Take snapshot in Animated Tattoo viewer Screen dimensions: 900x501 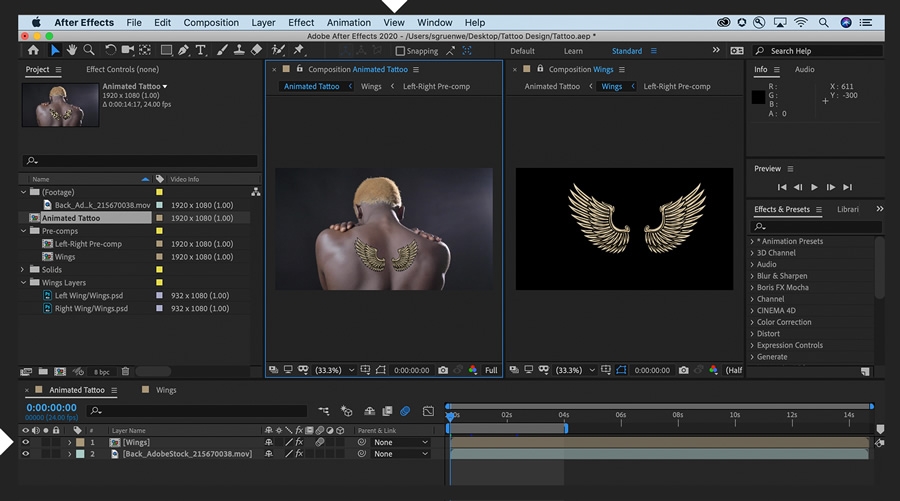click(x=443, y=370)
